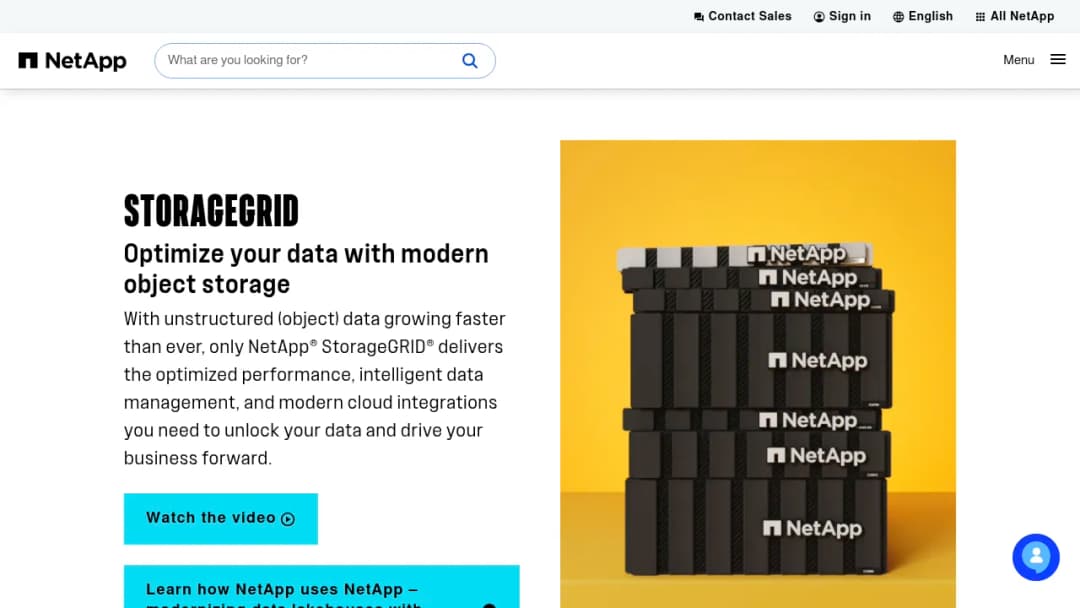
Task: Click the play icon in Watch the video
Action: tap(288, 519)
